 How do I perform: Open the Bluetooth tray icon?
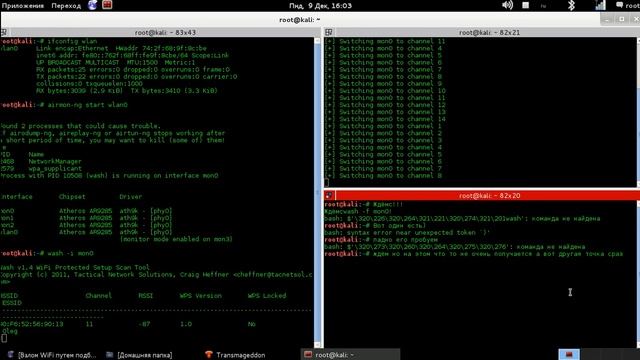click(571, 5)
